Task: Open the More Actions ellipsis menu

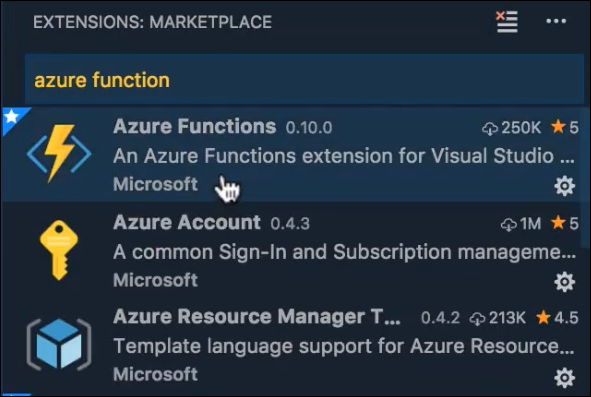Action: pos(556,21)
